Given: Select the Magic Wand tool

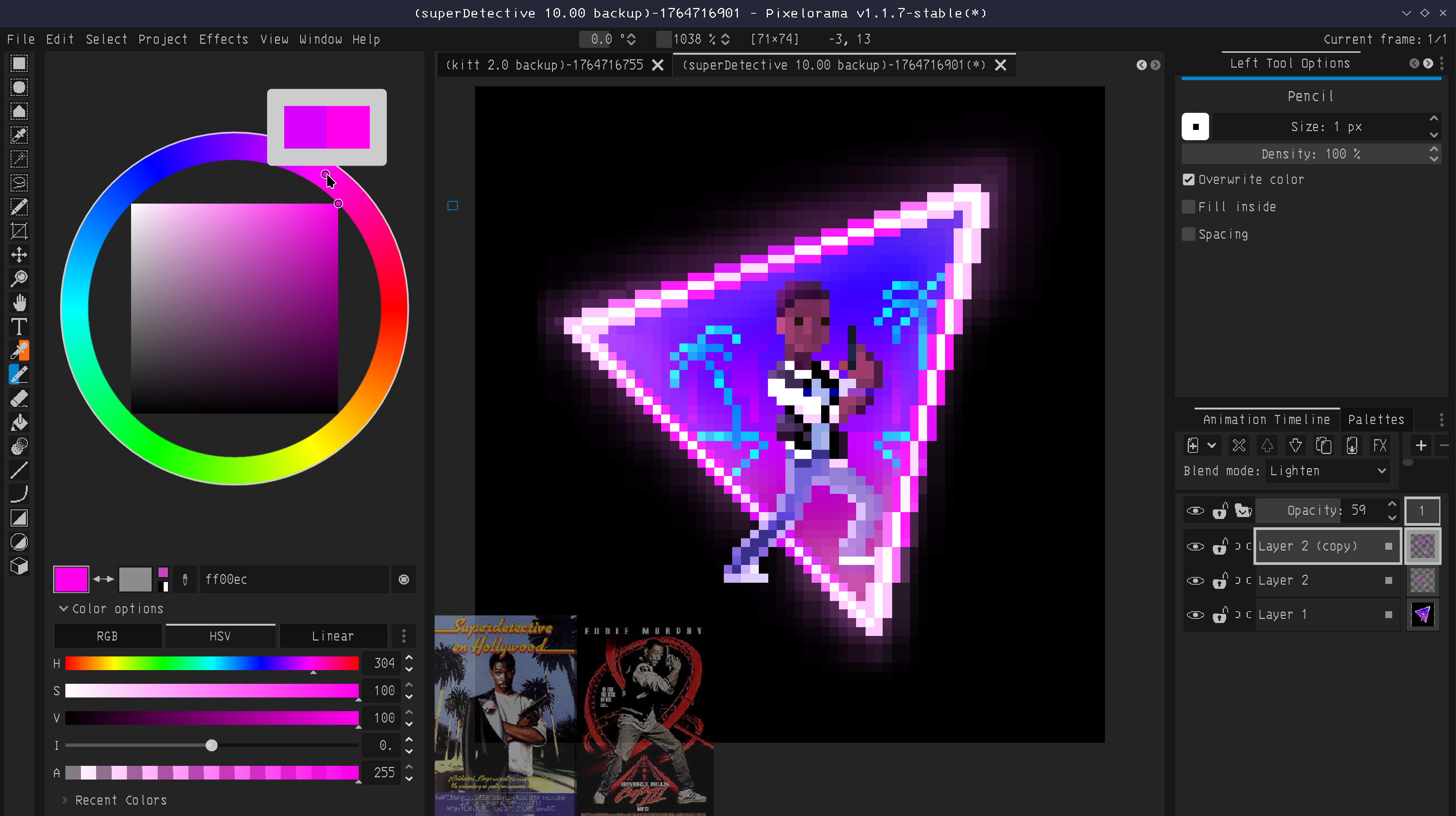Looking at the screenshot, I should point(19,159).
